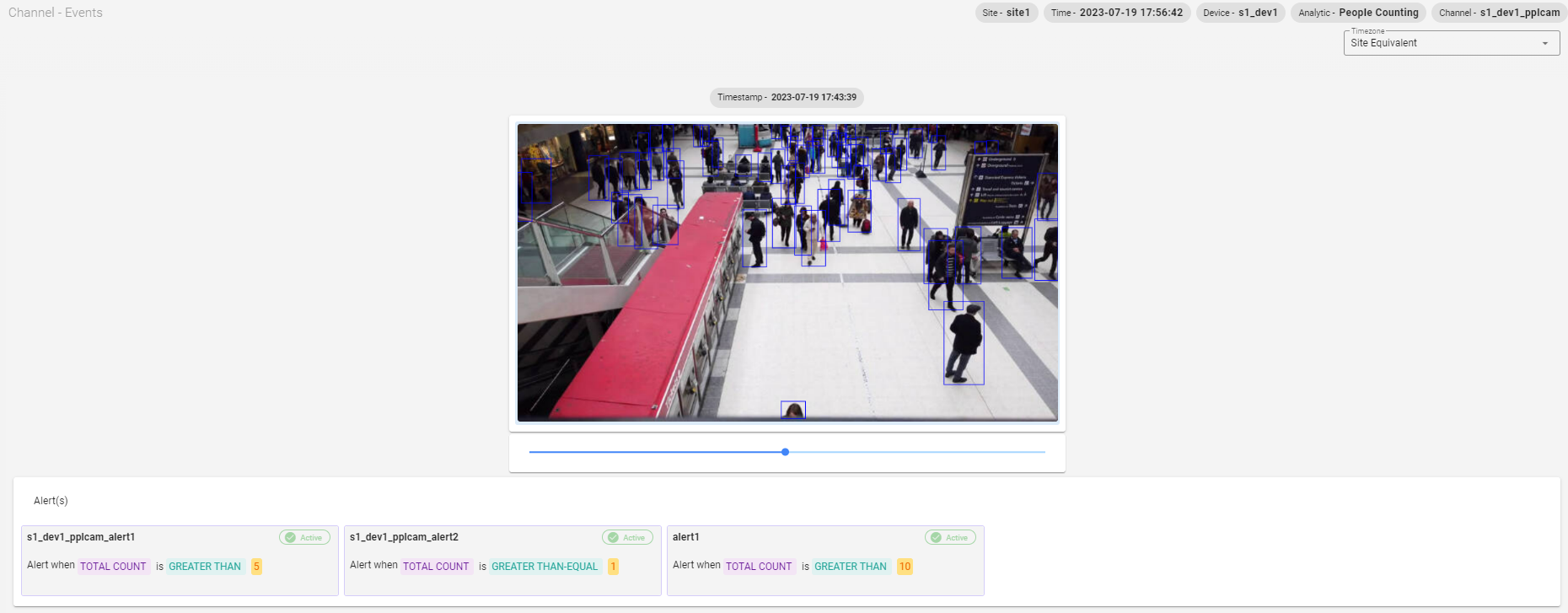Image resolution: width=1568 pixels, height=613 pixels.
Task: Click the Analytic - People Counting chip
Action: tap(1358, 13)
